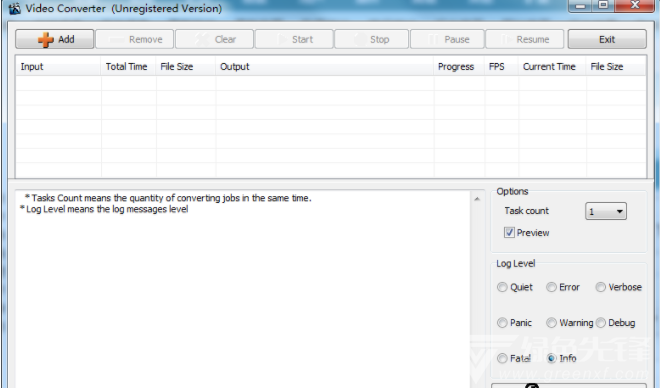Click the Pause toolbar button
Image resolution: width=660 pixels, height=388 pixels.
coord(447,39)
